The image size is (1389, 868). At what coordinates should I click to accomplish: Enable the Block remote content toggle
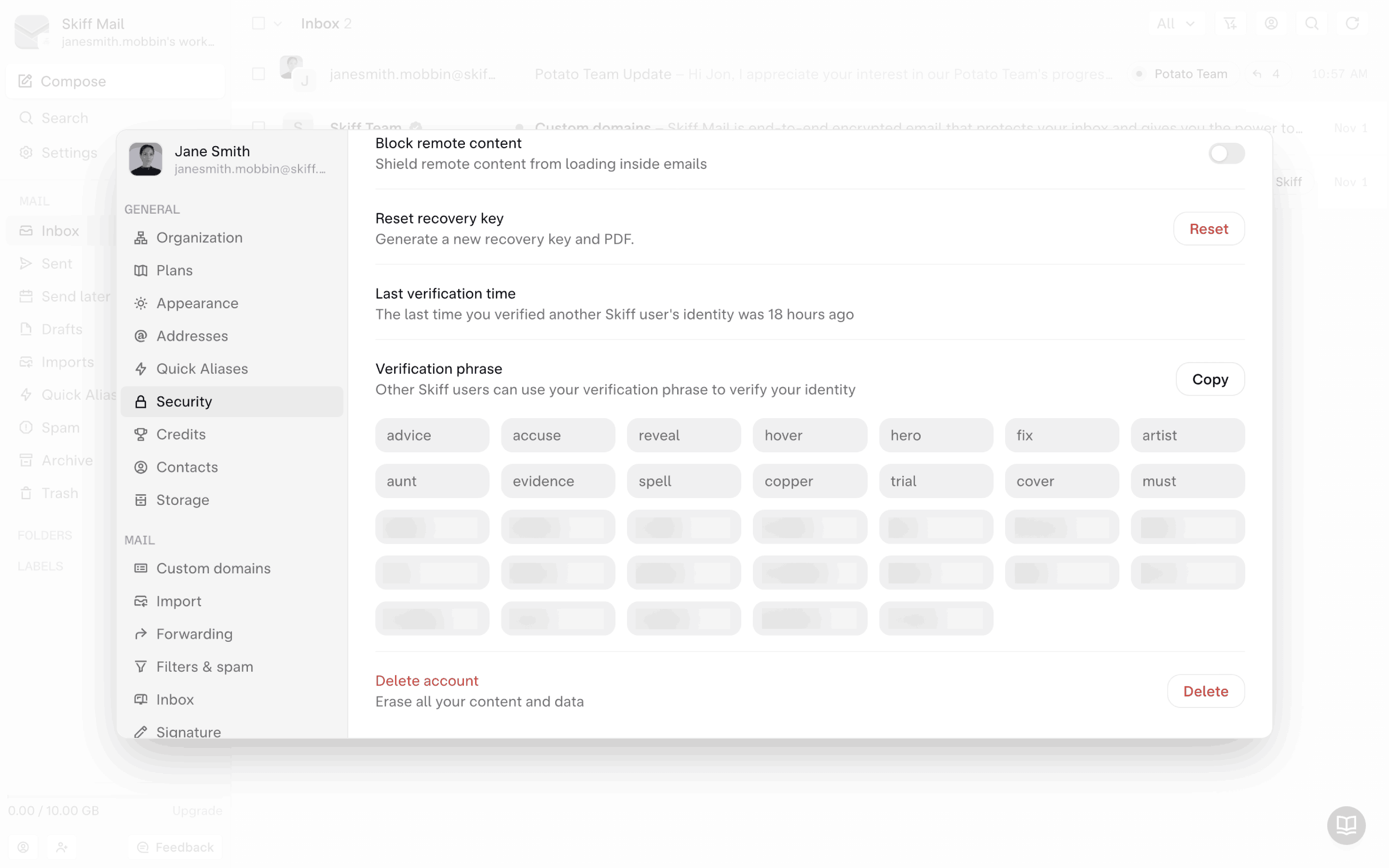[x=1226, y=153]
